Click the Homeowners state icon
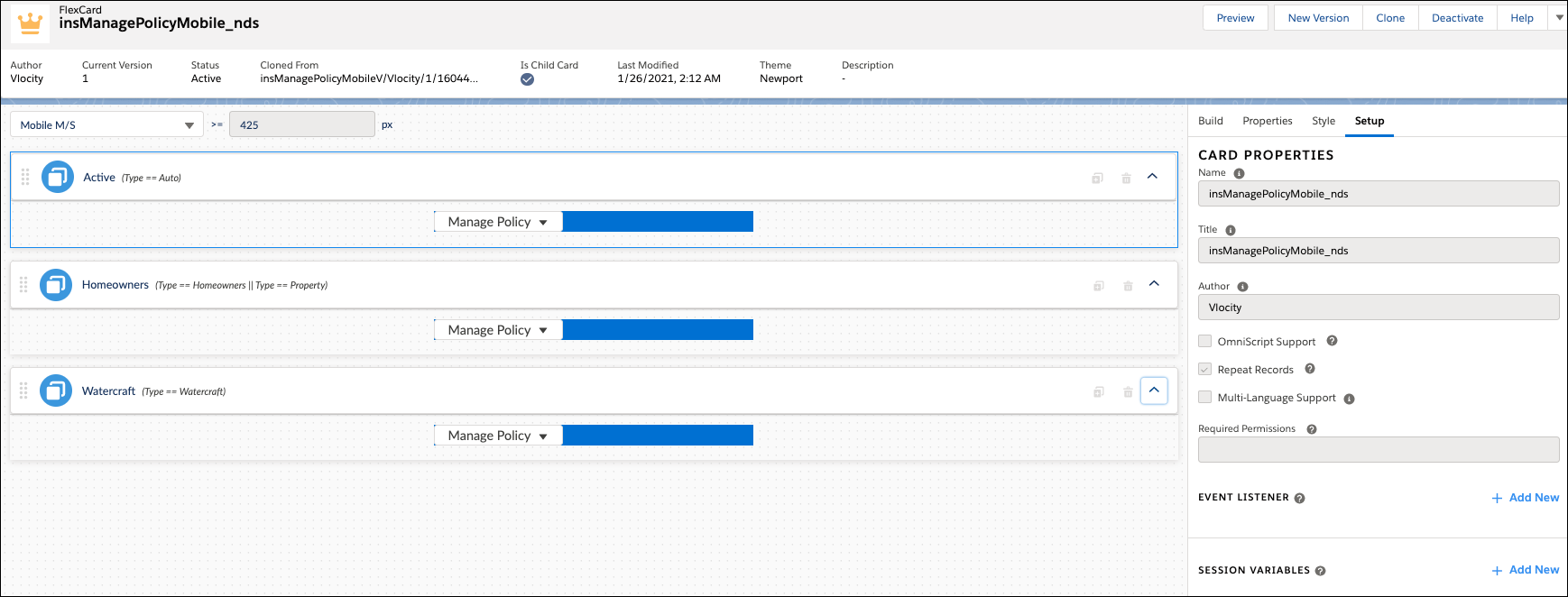The height and width of the screenshot is (597, 1568). (56, 285)
